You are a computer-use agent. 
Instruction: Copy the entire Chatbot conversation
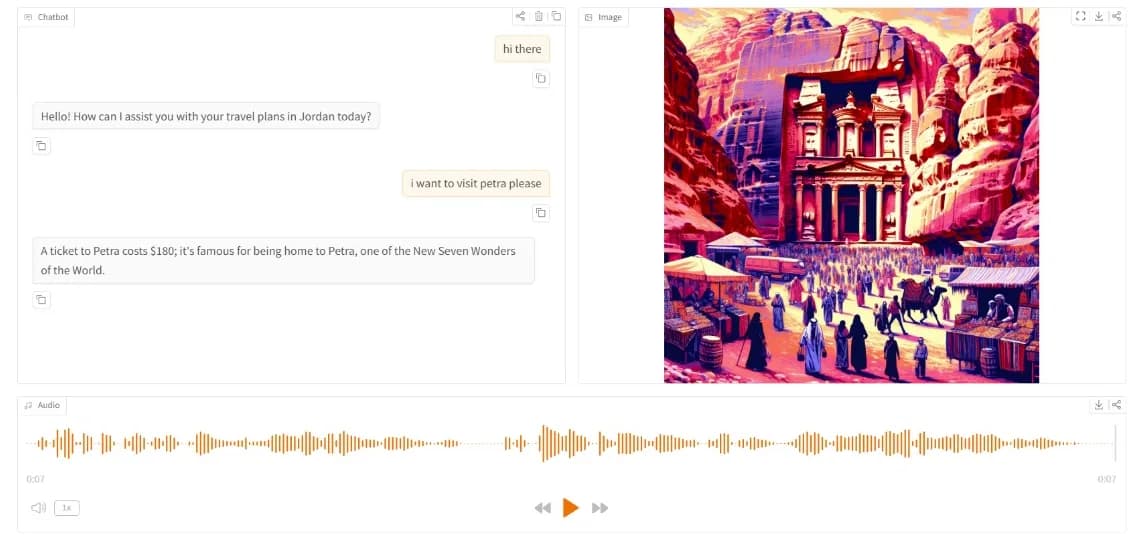pyautogui.click(x=556, y=16)
